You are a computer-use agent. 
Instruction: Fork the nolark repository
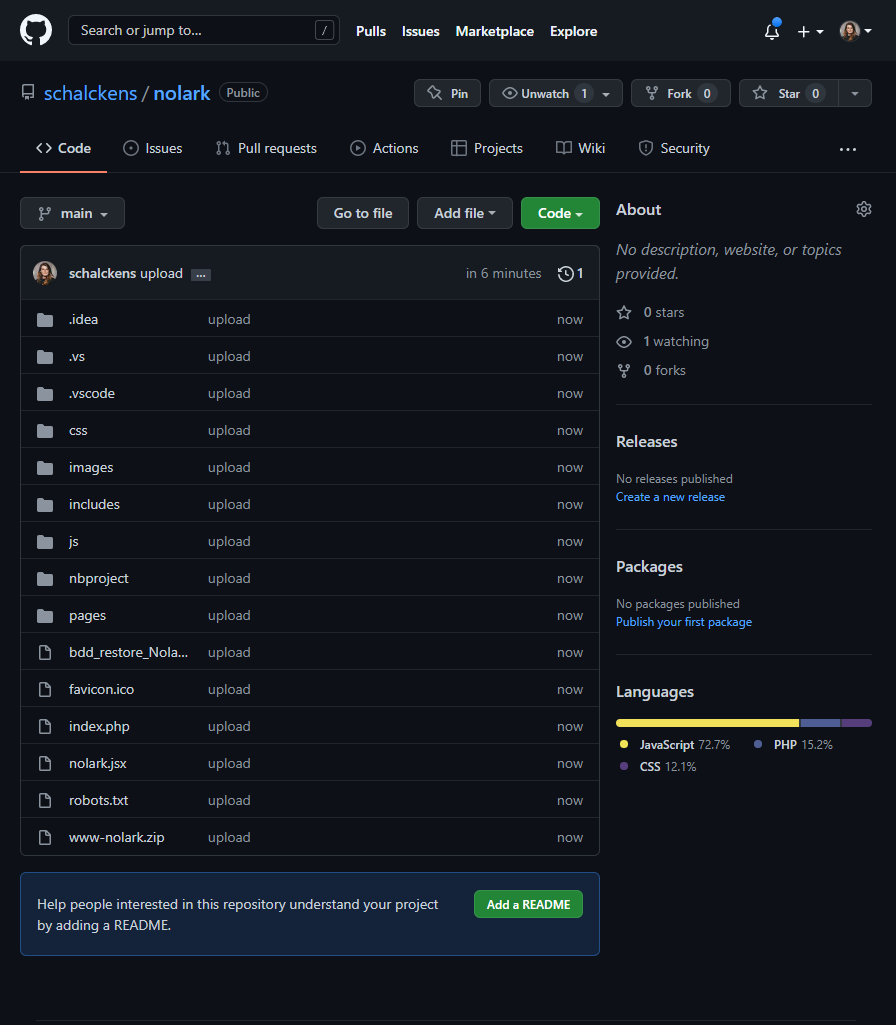coord(680,93)
